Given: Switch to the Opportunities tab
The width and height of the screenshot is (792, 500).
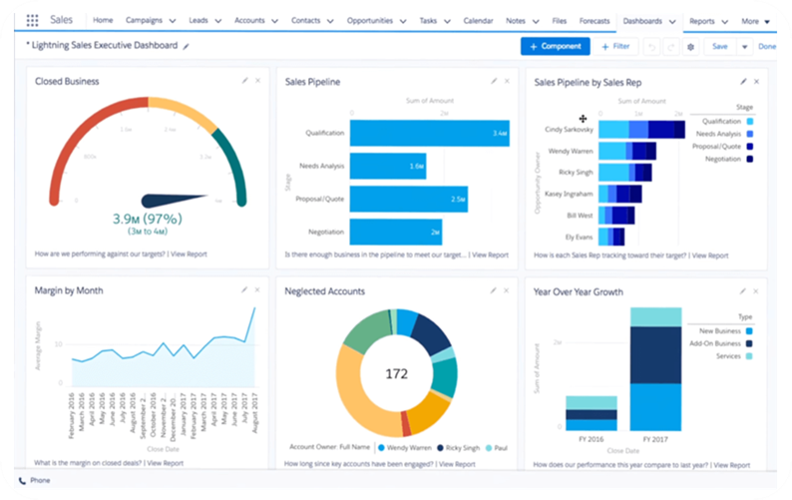Looking at the screenshot, I should coord(370,21).
